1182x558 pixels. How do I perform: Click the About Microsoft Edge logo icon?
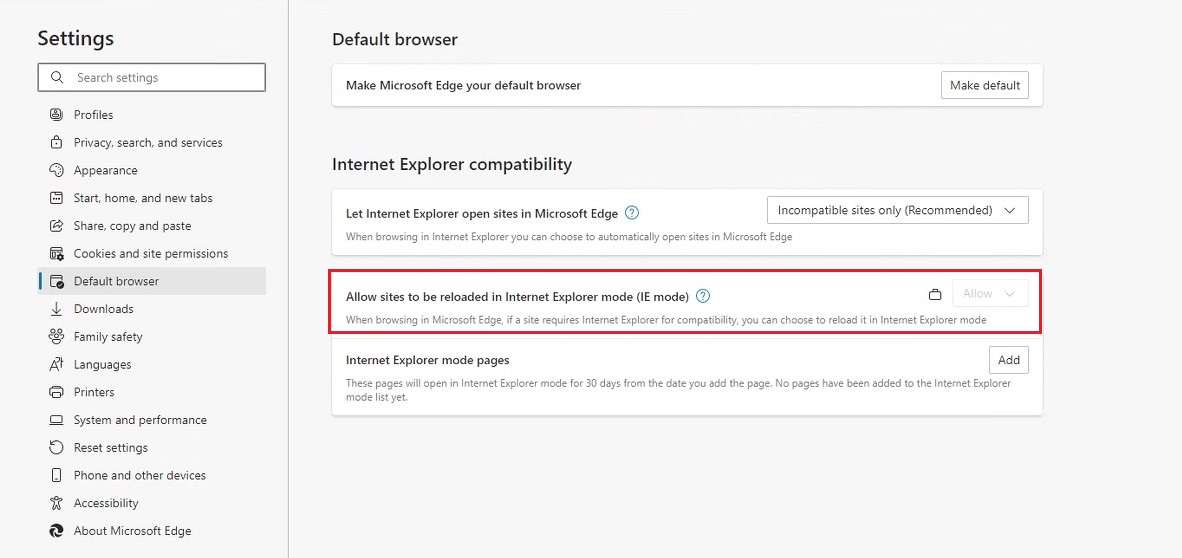[57, 531]
